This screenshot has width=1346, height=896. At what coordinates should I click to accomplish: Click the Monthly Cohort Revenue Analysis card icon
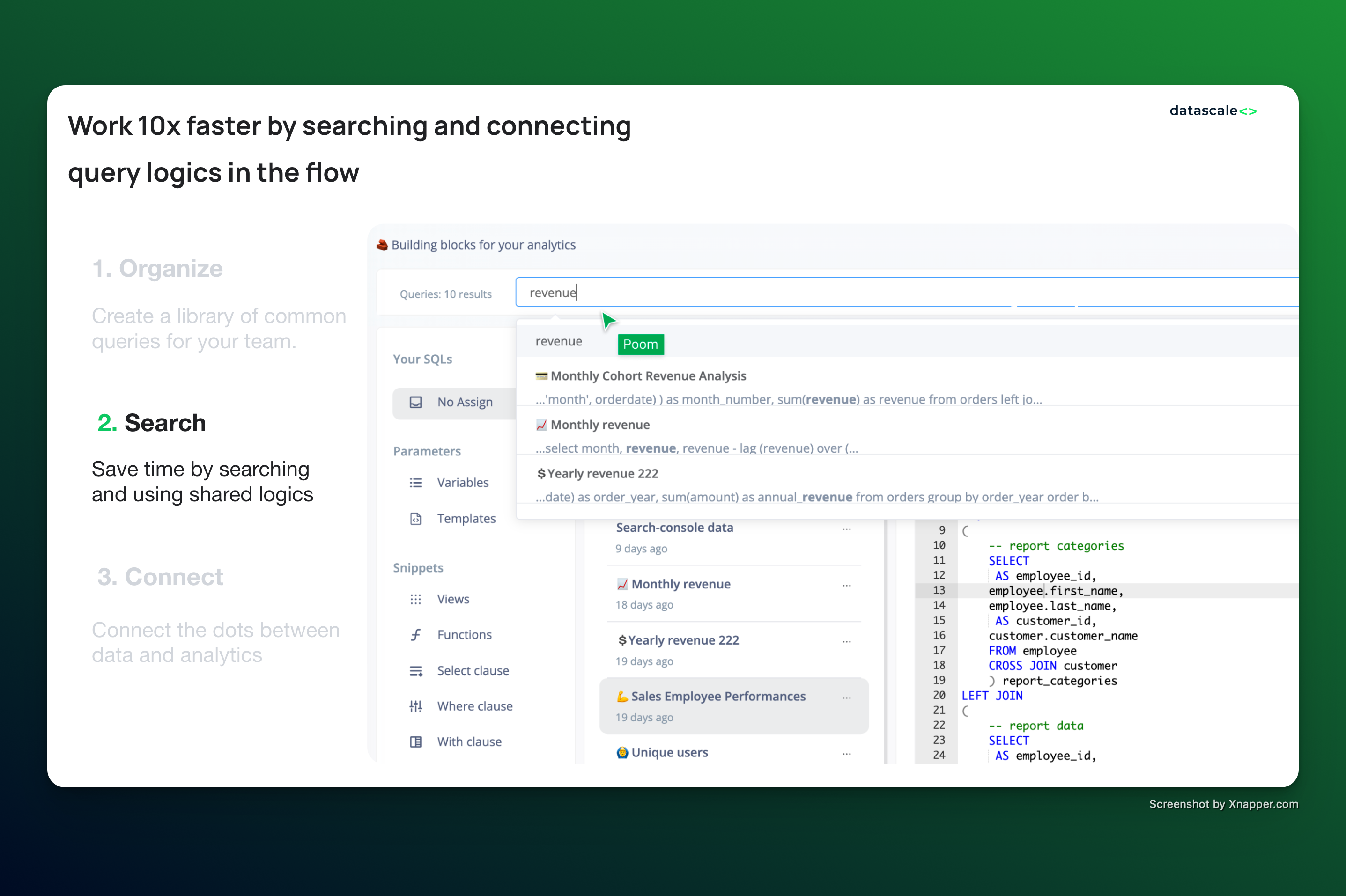tap(541, 376)
